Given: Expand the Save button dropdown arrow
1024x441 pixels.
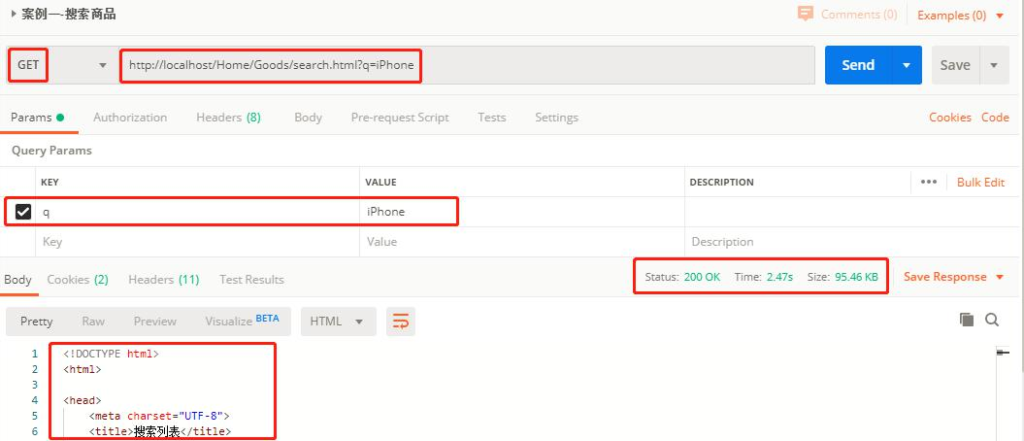Looking at the screenshot, I should click(x=993, y=65).
